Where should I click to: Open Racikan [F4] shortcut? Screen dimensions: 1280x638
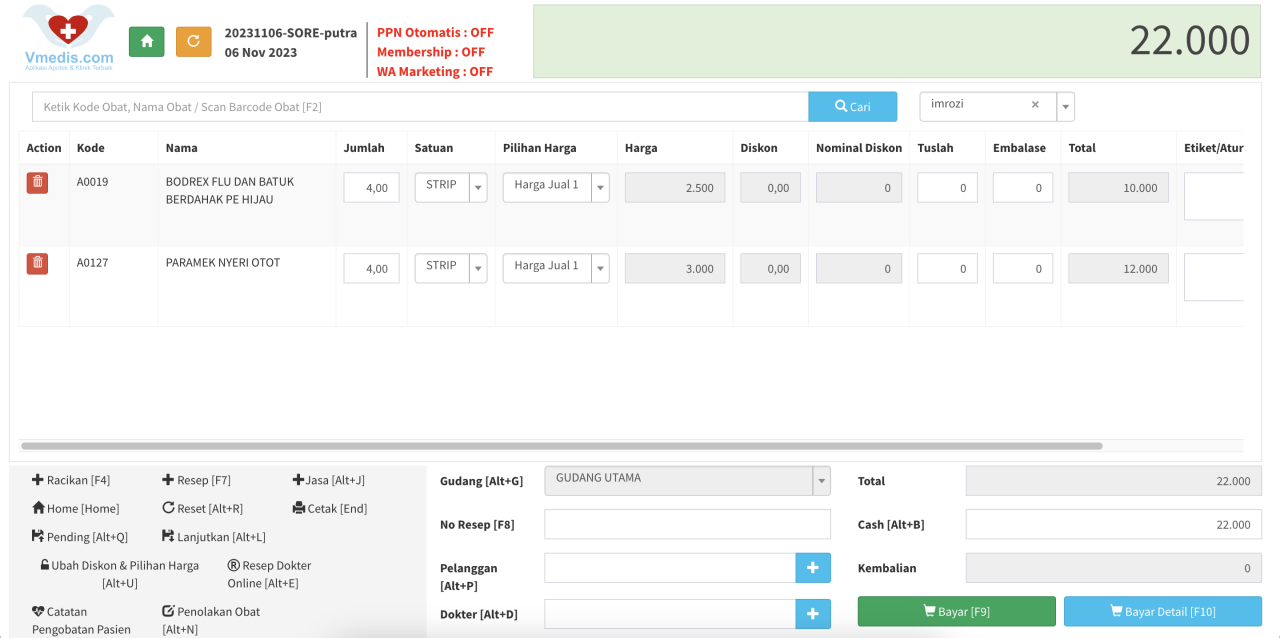(71, 480)
